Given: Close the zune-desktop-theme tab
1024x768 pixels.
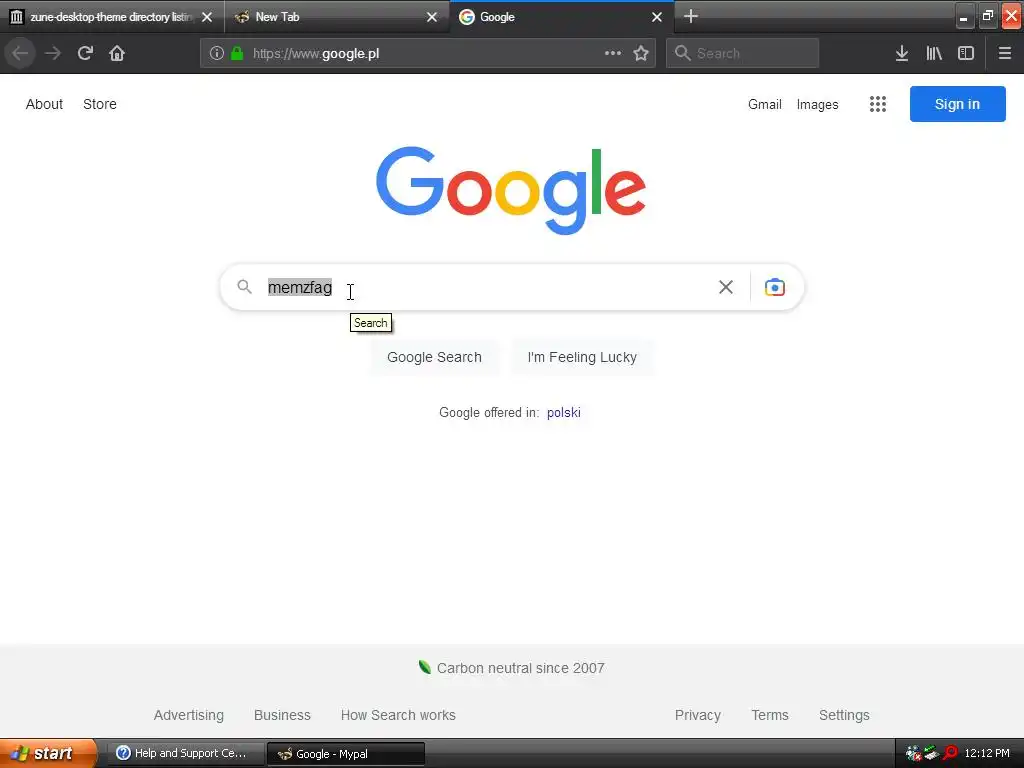Looking at the screenshot, I should coord(207,17).
